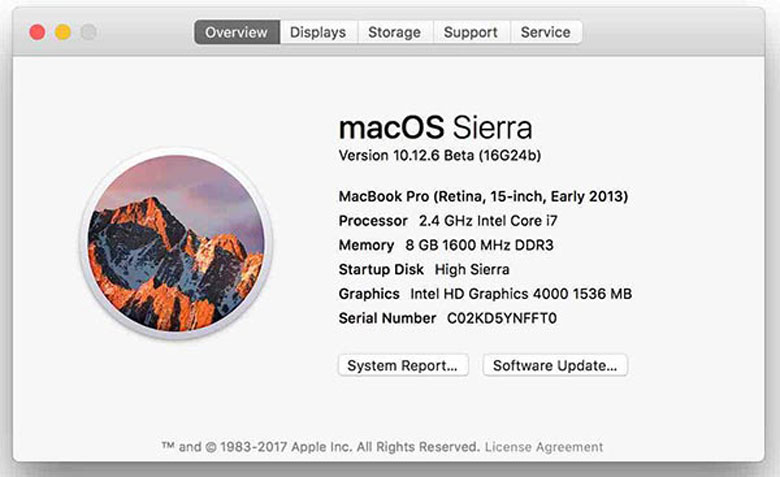This screenshot has width=780, height=477.
Task: Click the macOS Sierra mountain logo
Action: click(x=176, y=246)
